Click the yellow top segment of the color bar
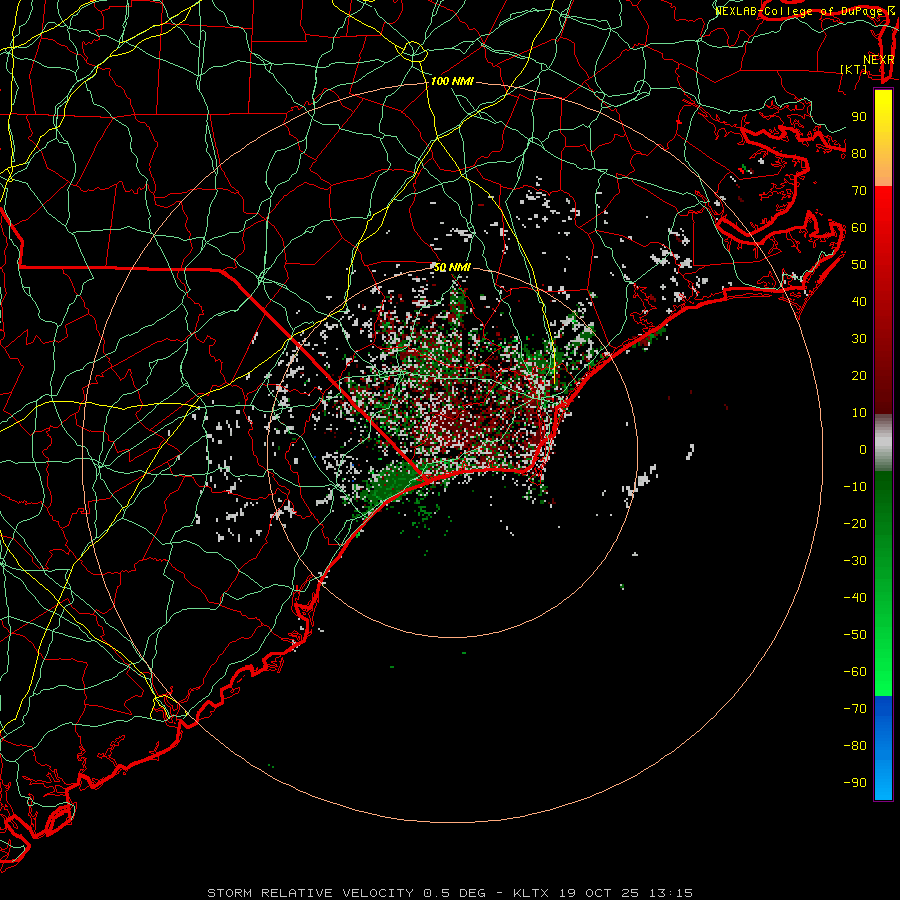 (x=883, y=138)
